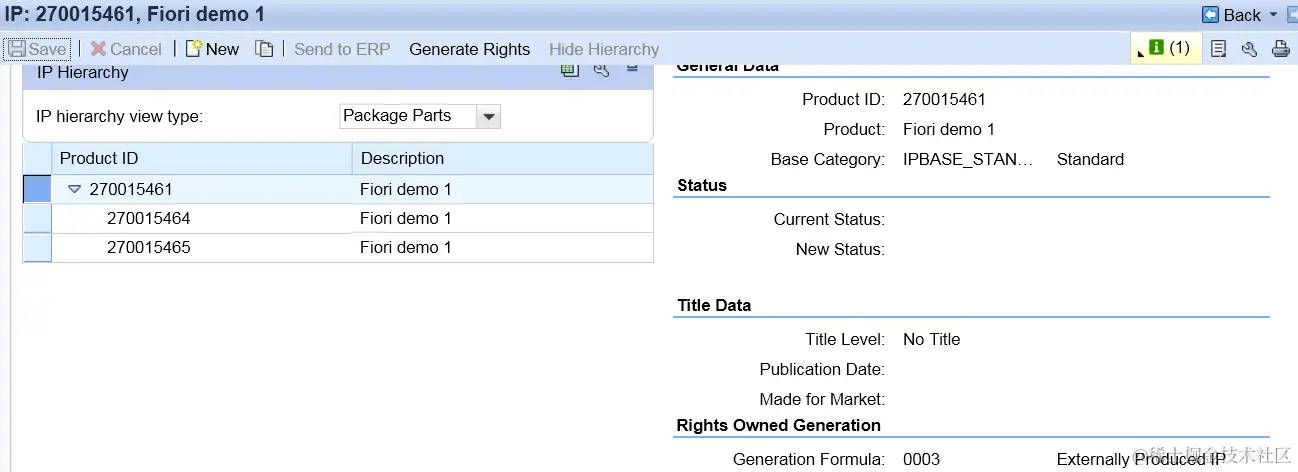Click the Product value Fiori demo 1 in General Data
Viewport: 1298px width, 472px height.
point(948,129)
